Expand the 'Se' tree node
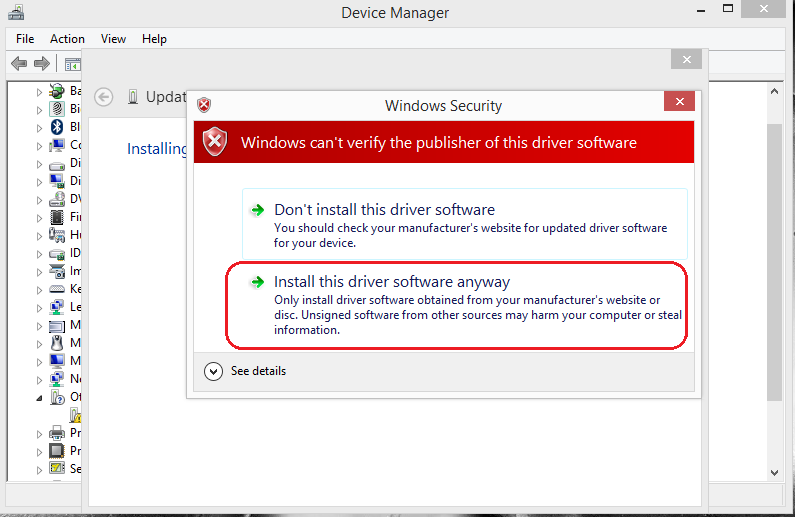The width and height of the screenshot is (795, 517). (39, 470)
